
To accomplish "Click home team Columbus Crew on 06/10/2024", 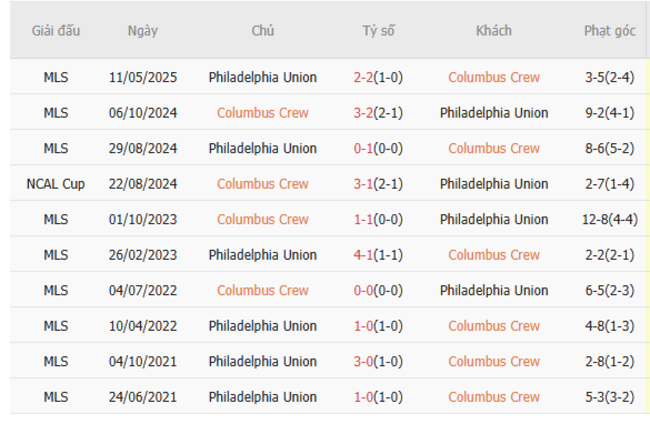I will [x=263, y=113].
